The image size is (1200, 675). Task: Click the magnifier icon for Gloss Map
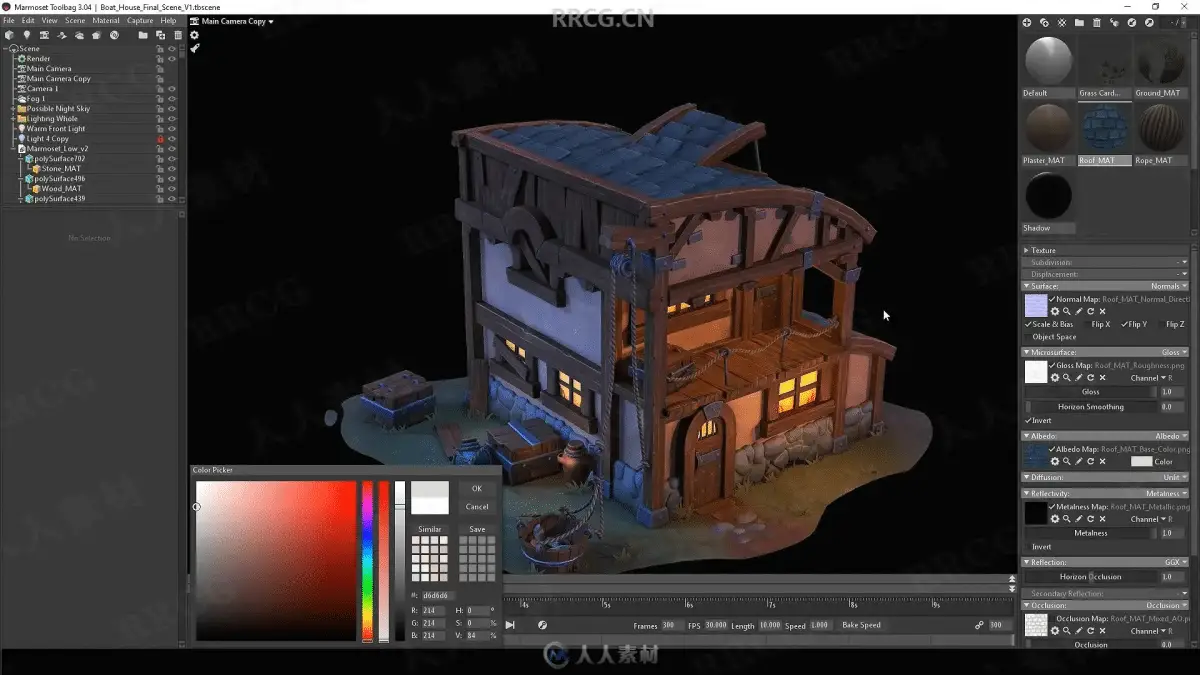click(x=1067, y=378)
